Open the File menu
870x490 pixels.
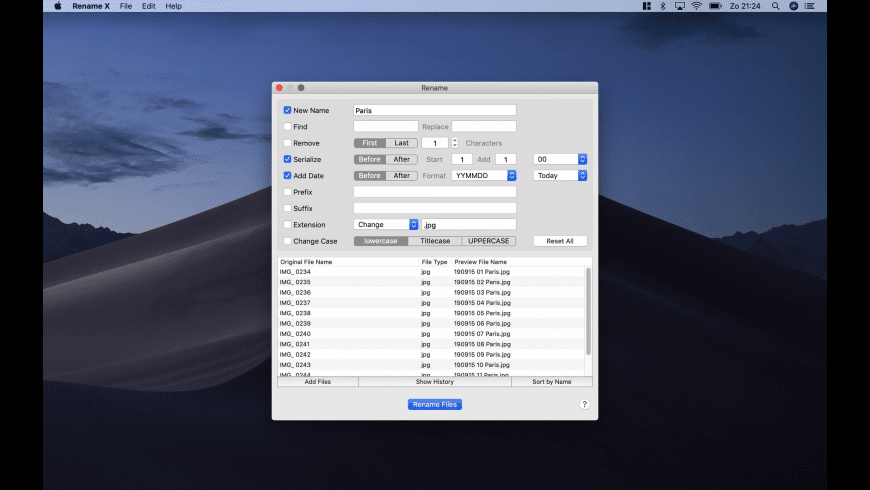[x=126, y=6]
